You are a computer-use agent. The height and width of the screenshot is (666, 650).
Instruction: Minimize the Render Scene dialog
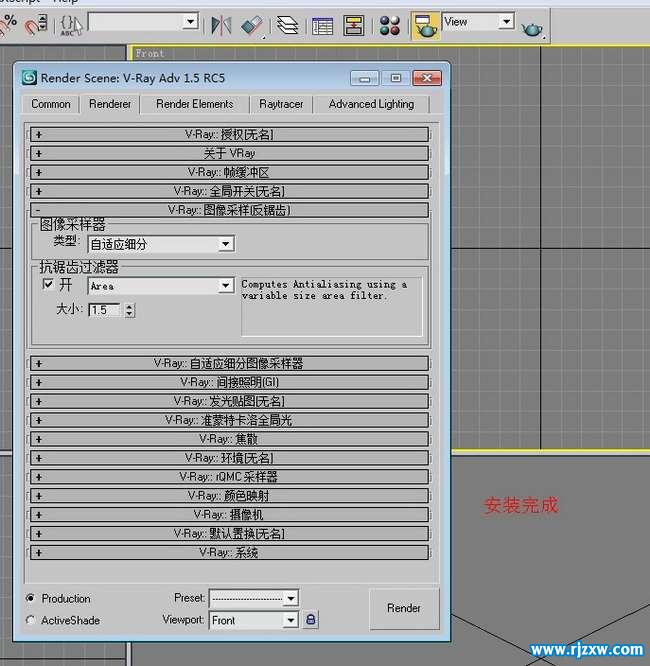(365, 78)
